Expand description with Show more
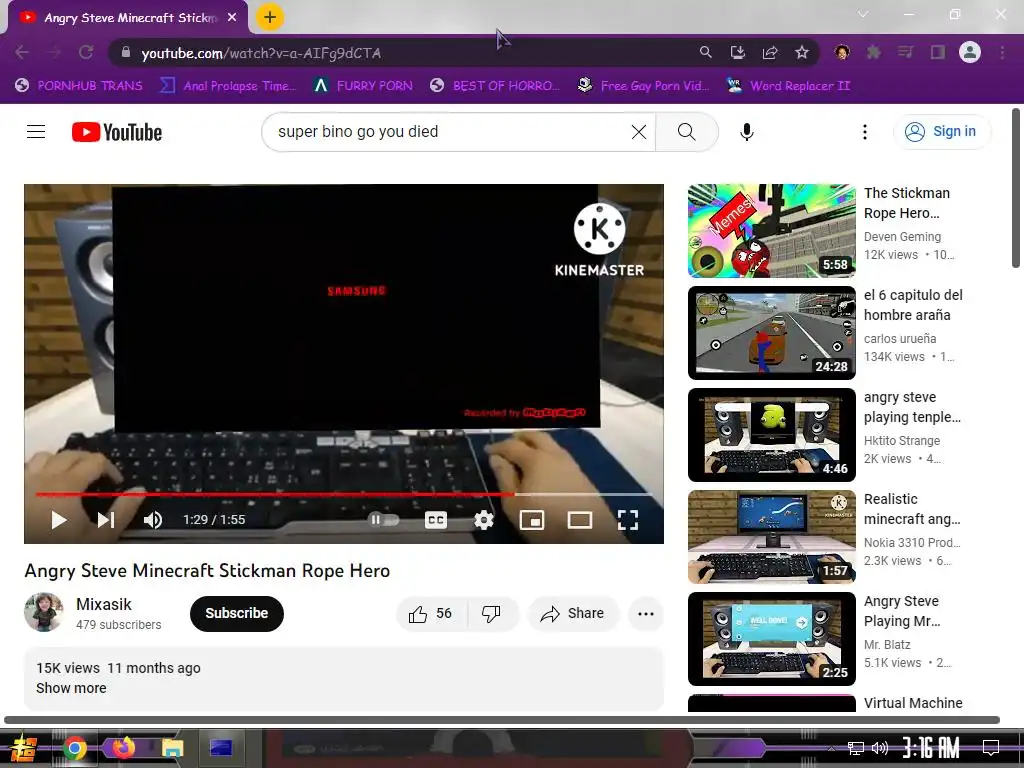 tap(71, 688)
